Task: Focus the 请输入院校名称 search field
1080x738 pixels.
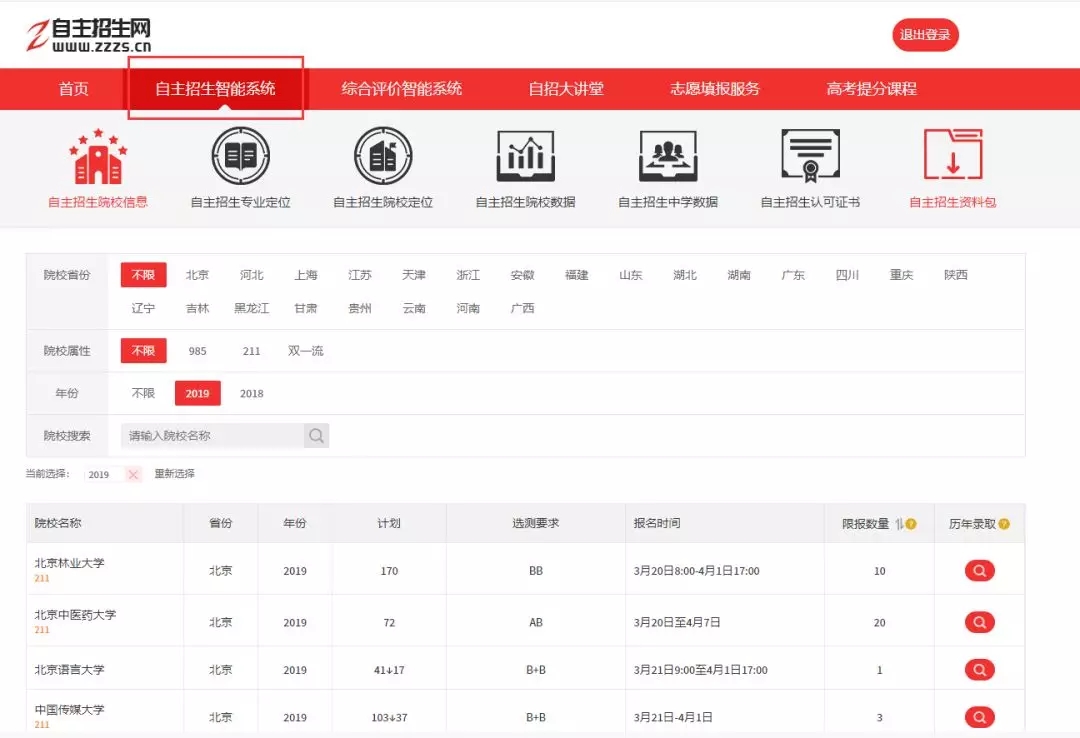Action: click(x=212, y=436)
